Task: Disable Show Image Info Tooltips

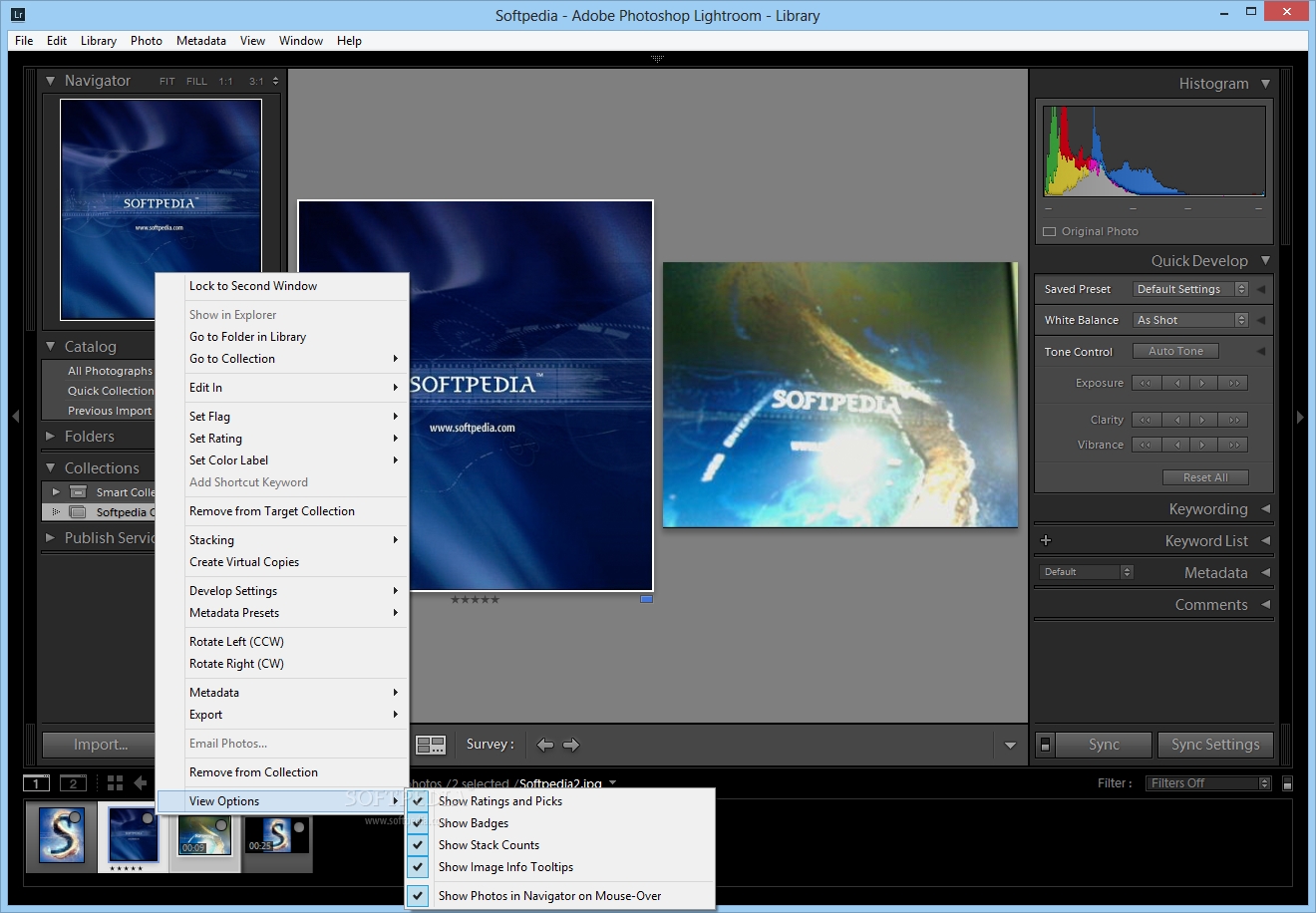Action: (505, 867)
